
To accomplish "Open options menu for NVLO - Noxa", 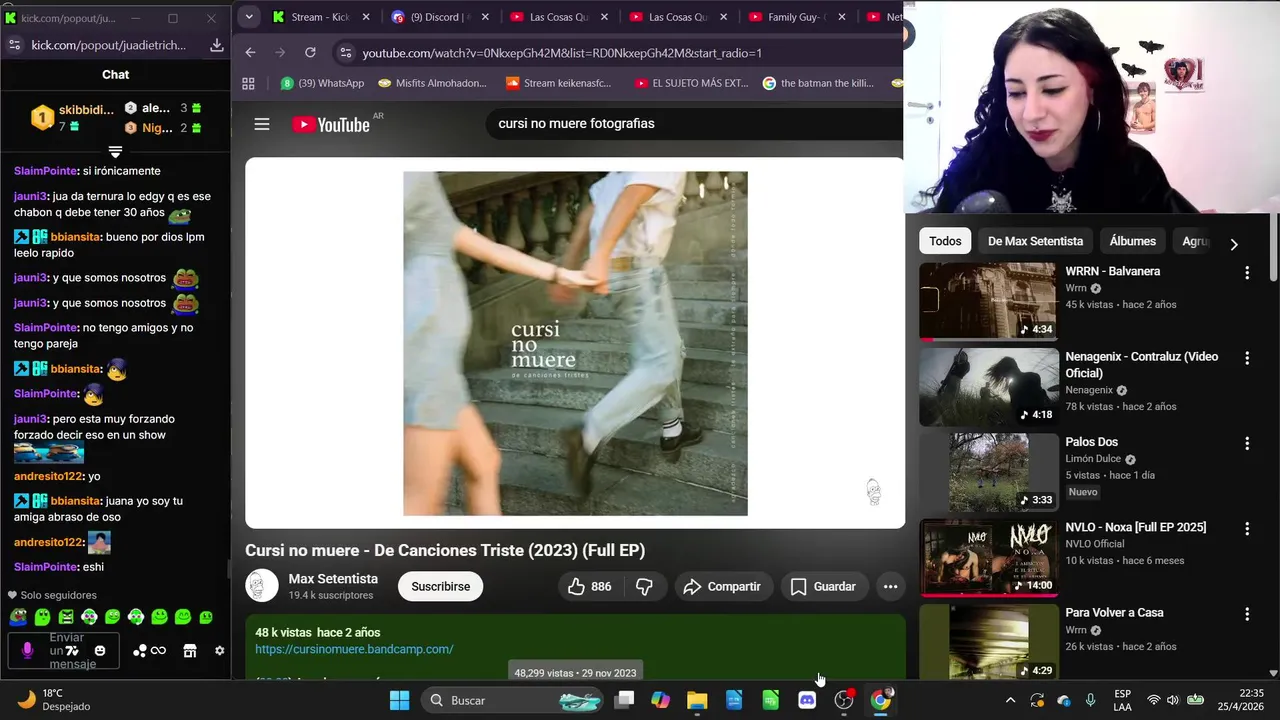I will [x=1247, y=529].
